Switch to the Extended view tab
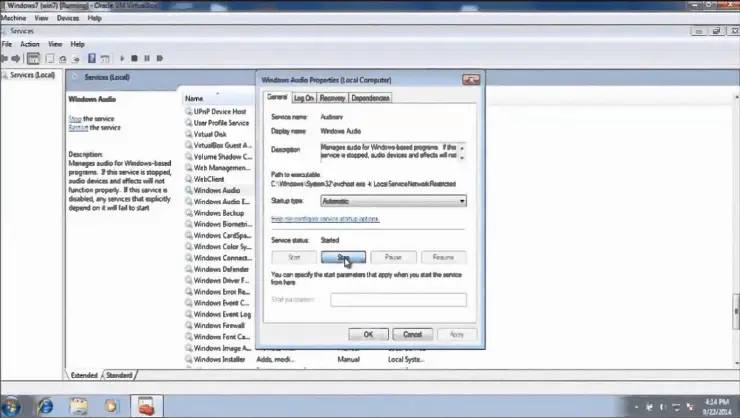Viewport: 740px width, 418px height. pos(84,376)
